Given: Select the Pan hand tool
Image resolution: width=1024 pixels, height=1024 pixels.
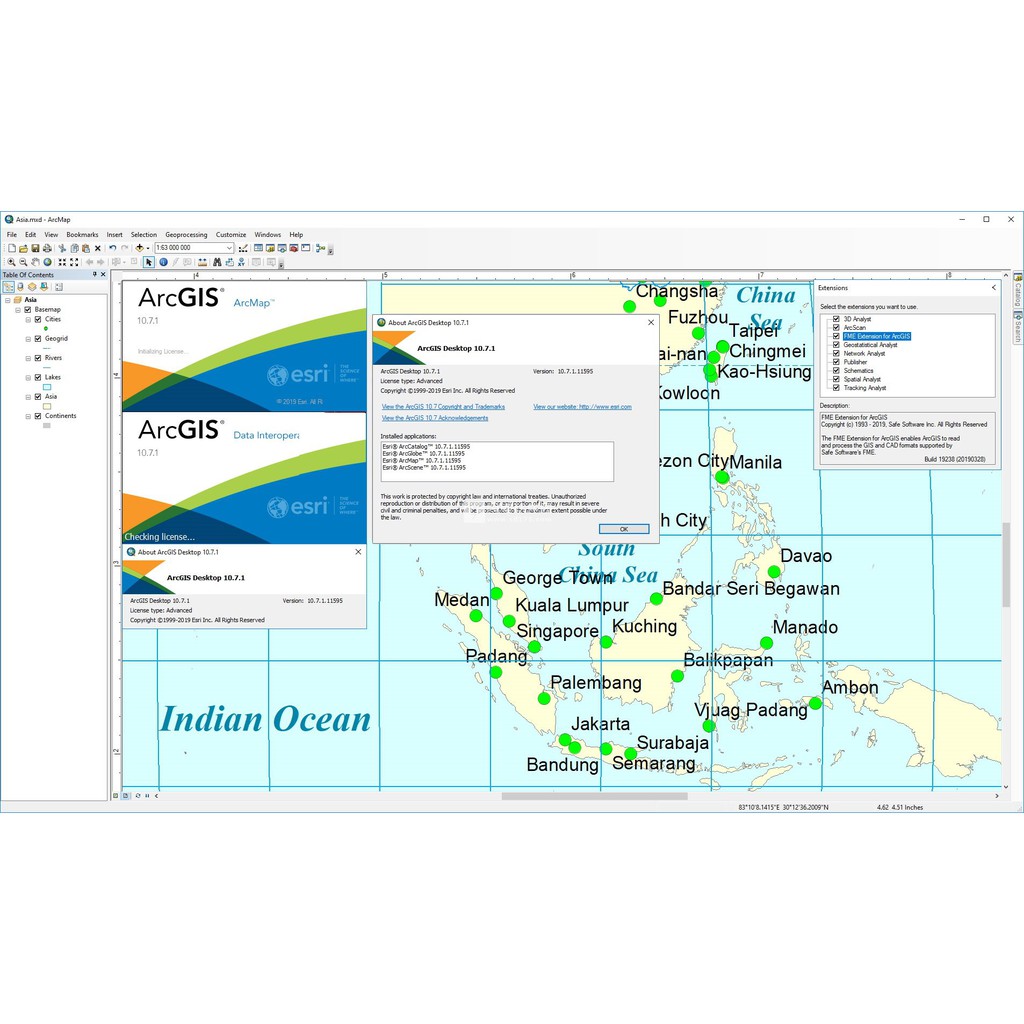Looking at the screenshot, I should tap(35, 262).
